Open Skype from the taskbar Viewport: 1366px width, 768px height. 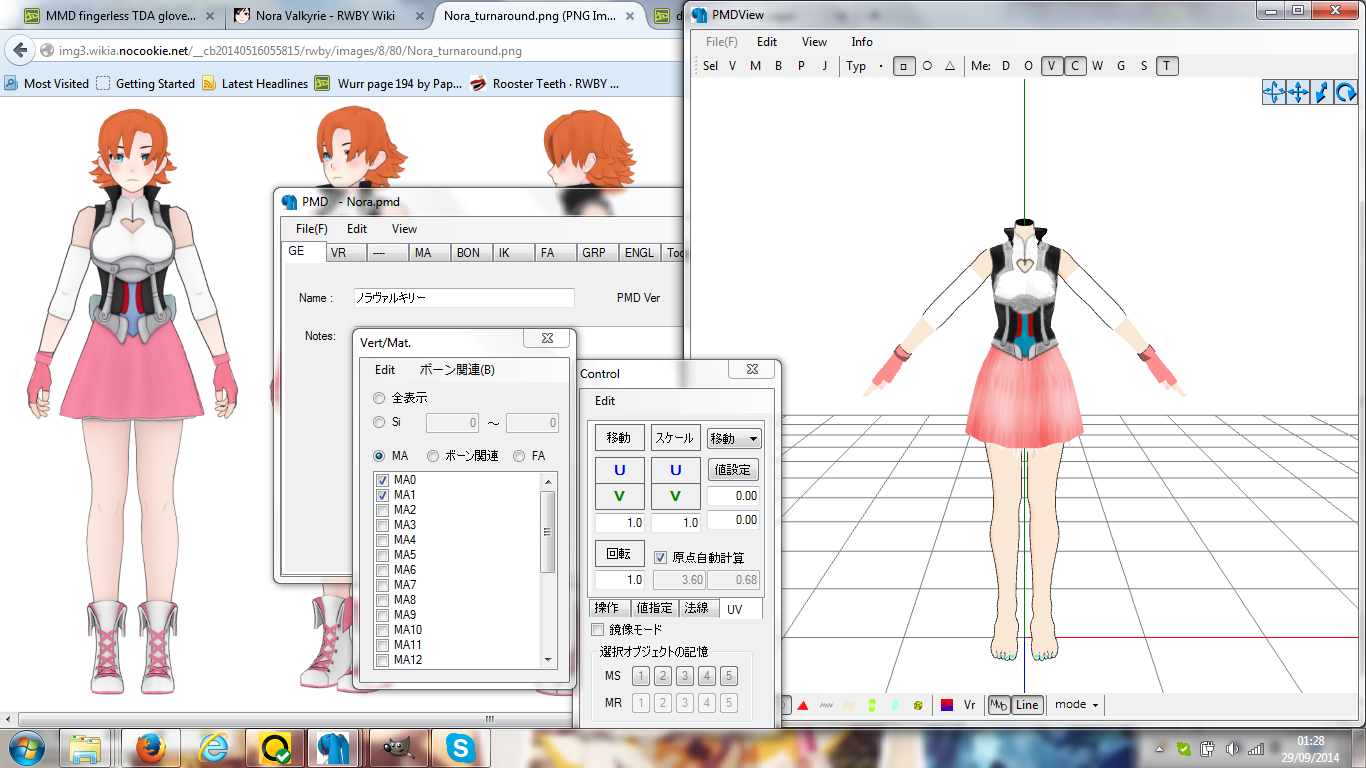461,747
